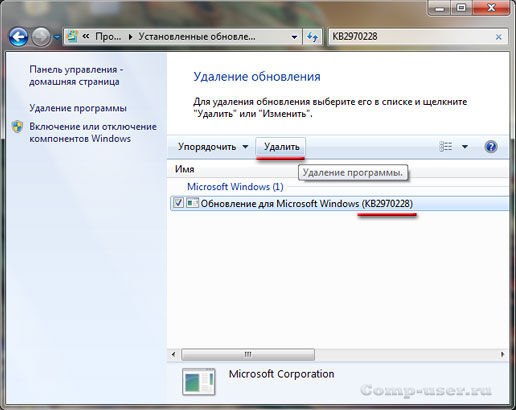
Task: Select 'Установленные обновле...' breadcrumb
Action: click(x=197, y=36)
